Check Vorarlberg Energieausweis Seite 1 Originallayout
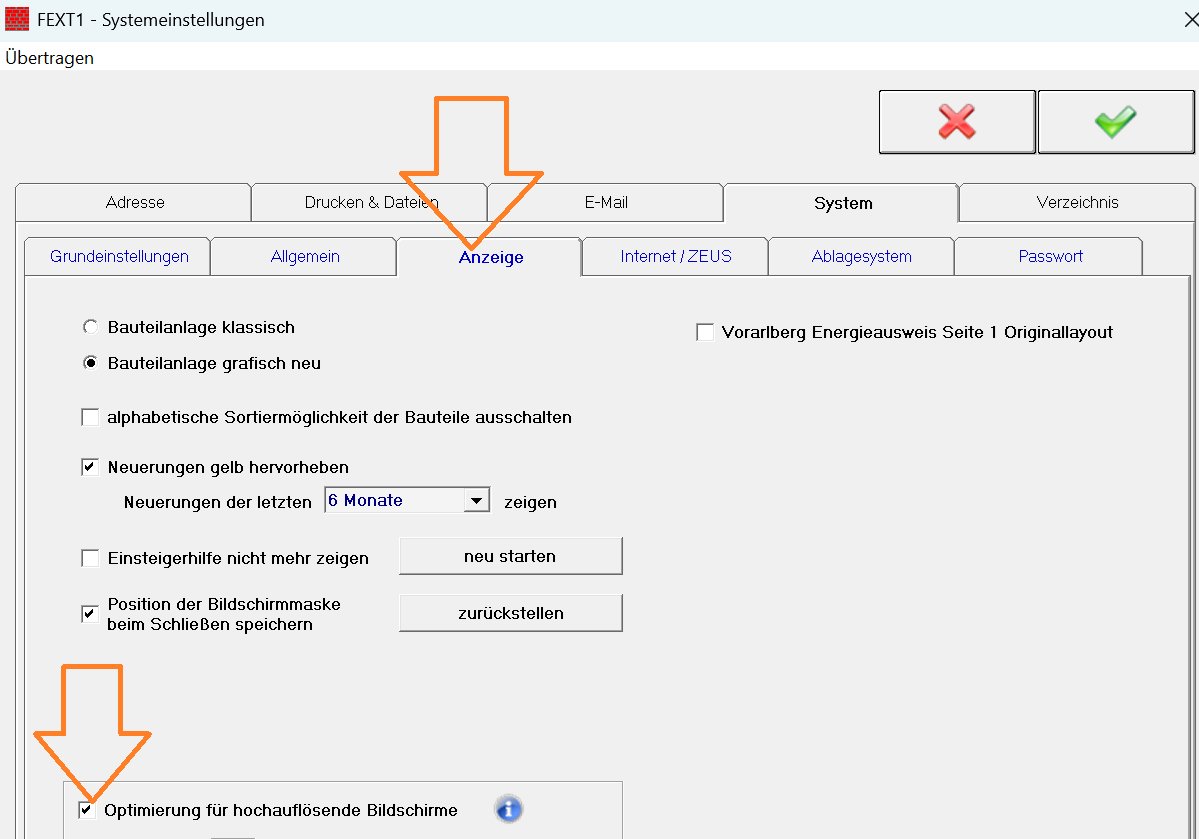 tap(704, 332)
